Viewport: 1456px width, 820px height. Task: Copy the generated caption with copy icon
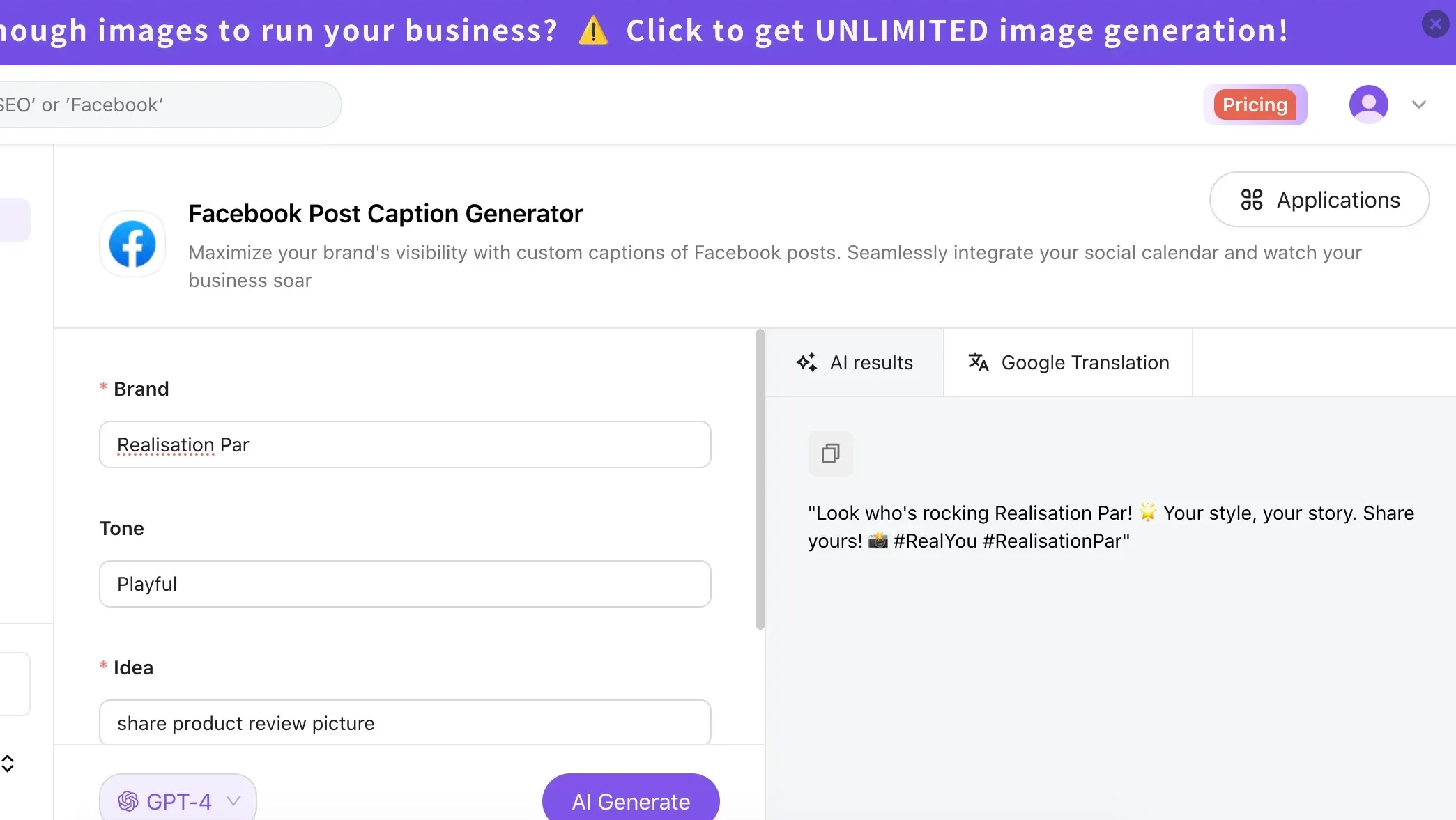coord(830,454)
